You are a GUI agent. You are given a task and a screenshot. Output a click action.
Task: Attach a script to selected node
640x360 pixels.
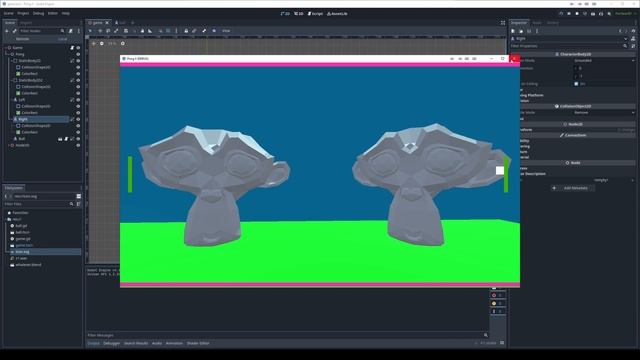pos(71,31)
